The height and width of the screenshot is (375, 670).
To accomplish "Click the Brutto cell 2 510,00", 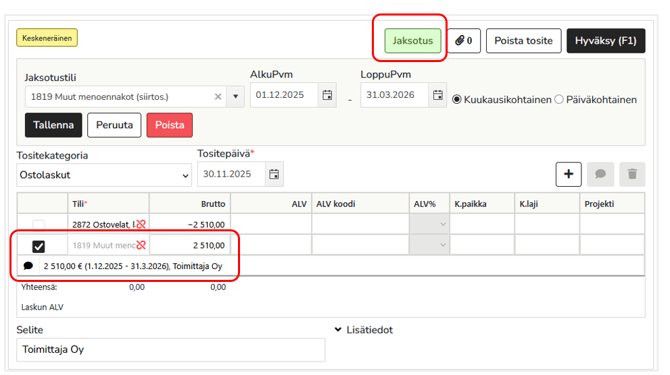I will click(x=190, y=245).
